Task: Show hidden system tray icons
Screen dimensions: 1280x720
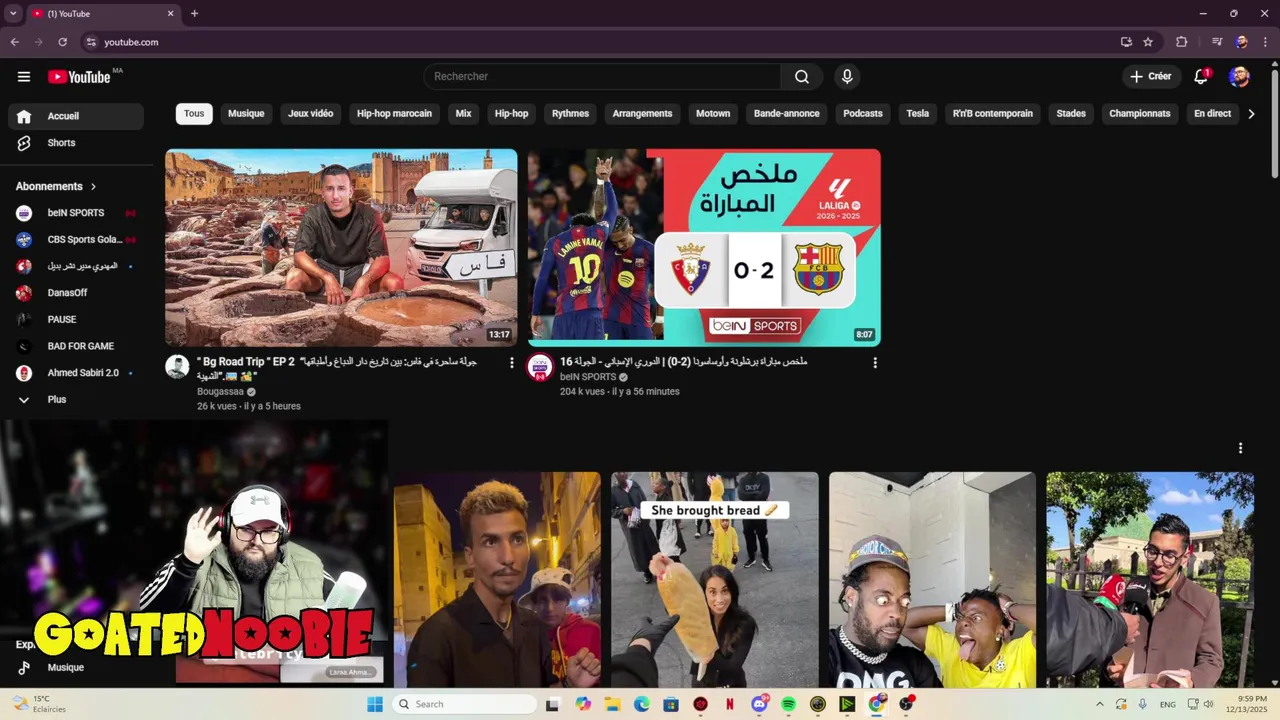Action: (x=1100, y=704)
